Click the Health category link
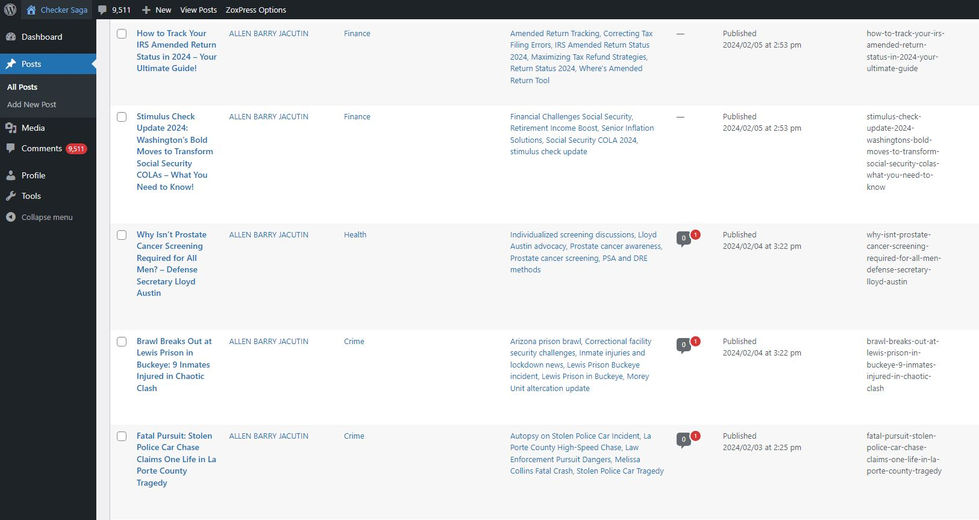Image resolution: width=979 pixels, height=520 pixels. click(355, 235)
